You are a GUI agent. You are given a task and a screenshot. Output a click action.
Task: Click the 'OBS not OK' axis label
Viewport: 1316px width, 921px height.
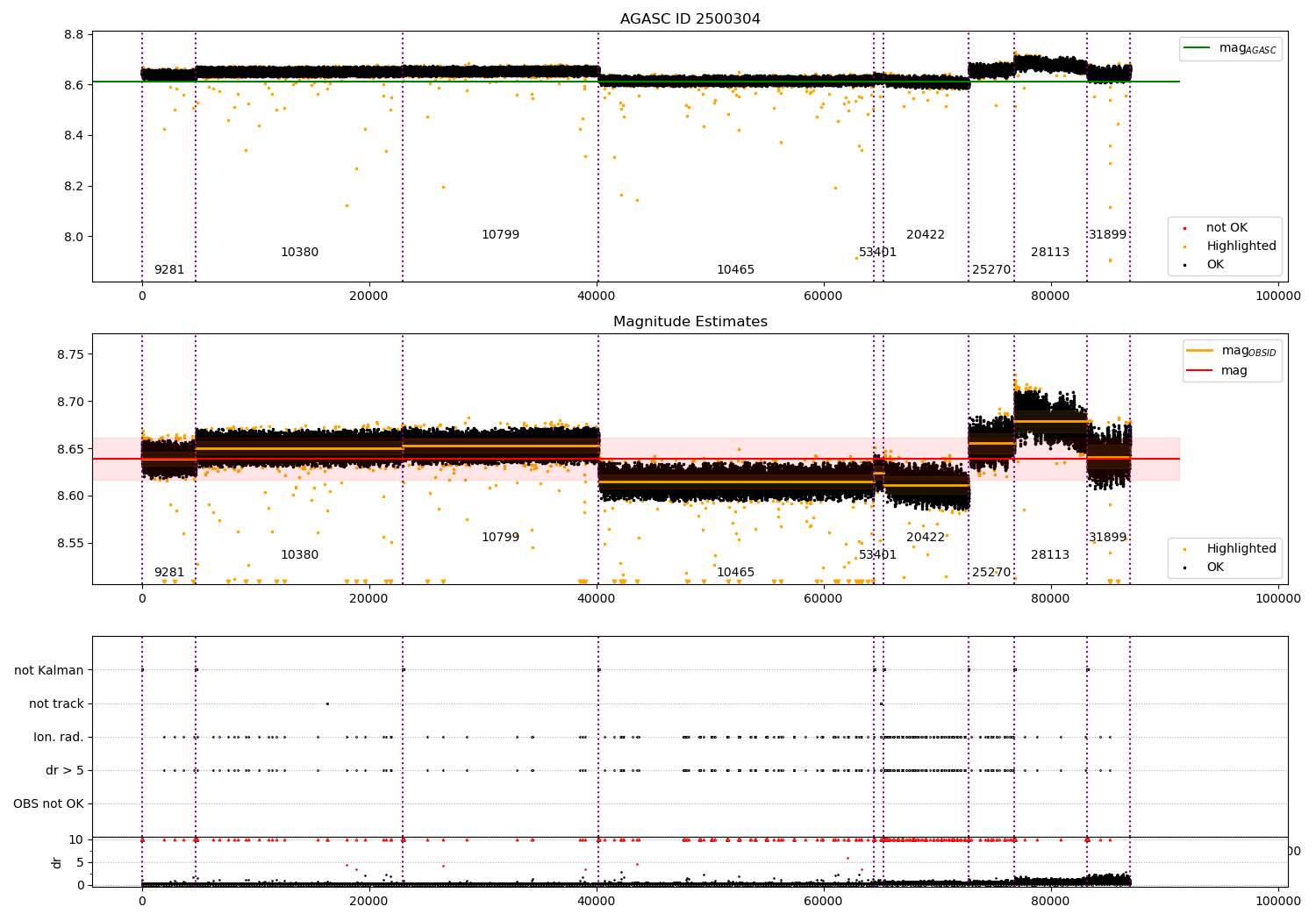48,804
